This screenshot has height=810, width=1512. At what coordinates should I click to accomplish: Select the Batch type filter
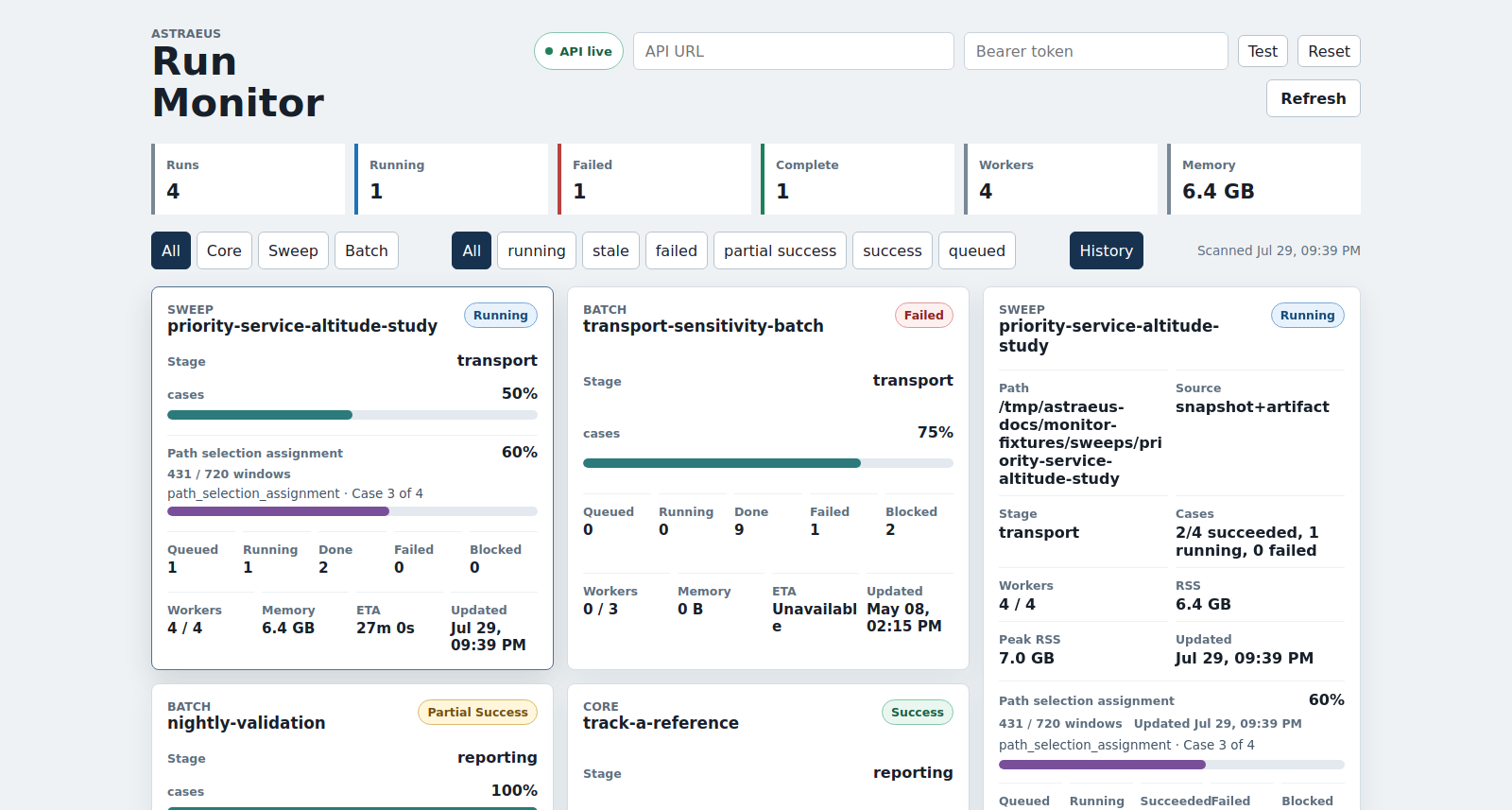[367, 250]
